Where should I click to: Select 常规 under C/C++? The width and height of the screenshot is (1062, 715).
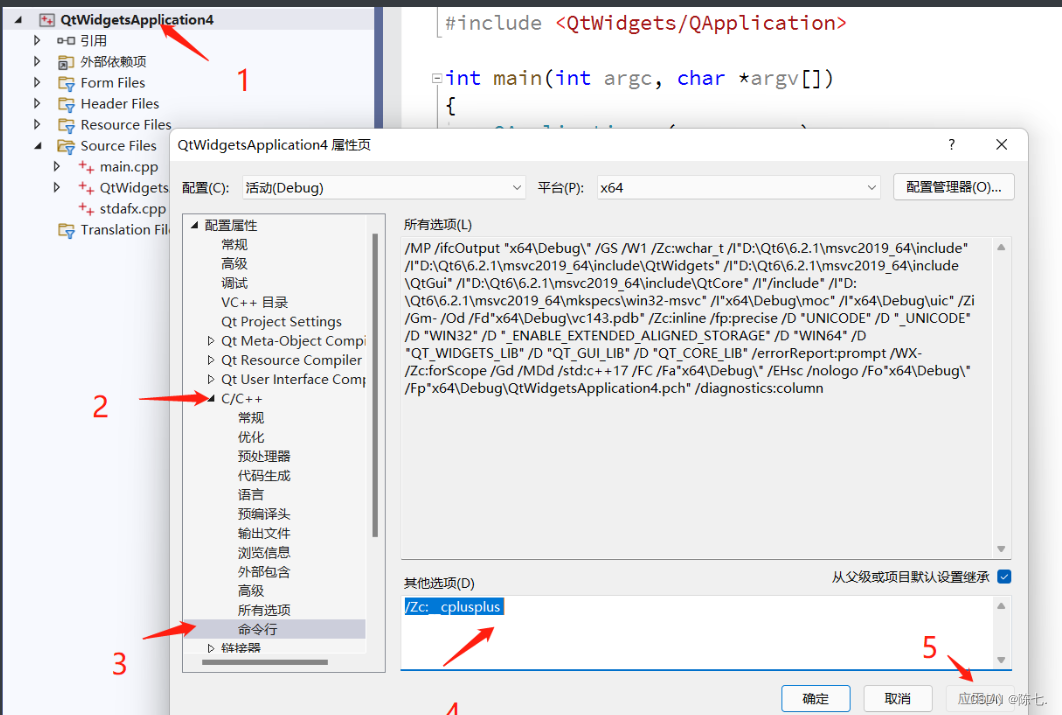click(251, 418)
